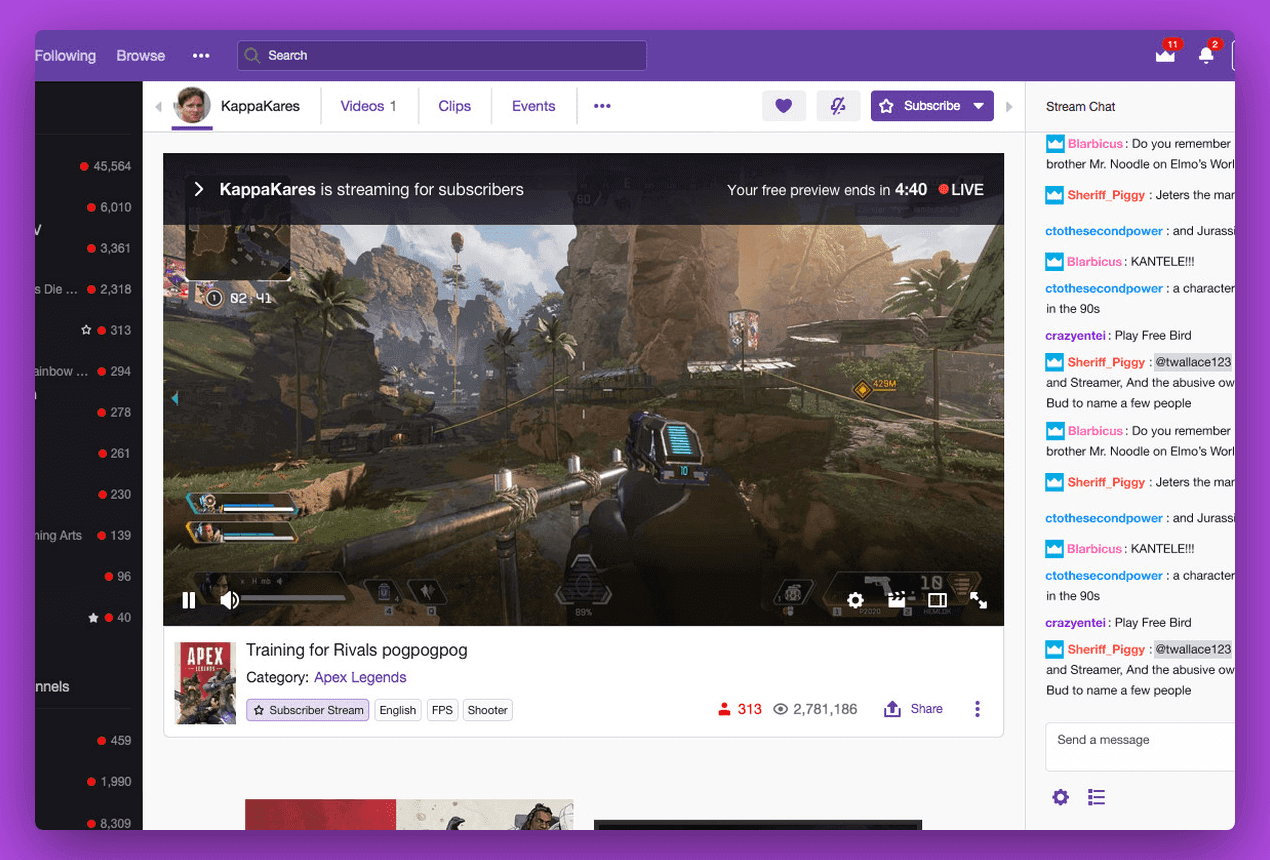Click the English tag

(x=398, y=710)
